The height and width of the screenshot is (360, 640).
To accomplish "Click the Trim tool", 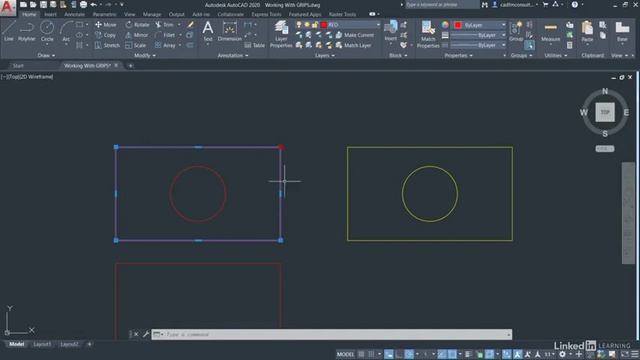I will click(164, 25).
